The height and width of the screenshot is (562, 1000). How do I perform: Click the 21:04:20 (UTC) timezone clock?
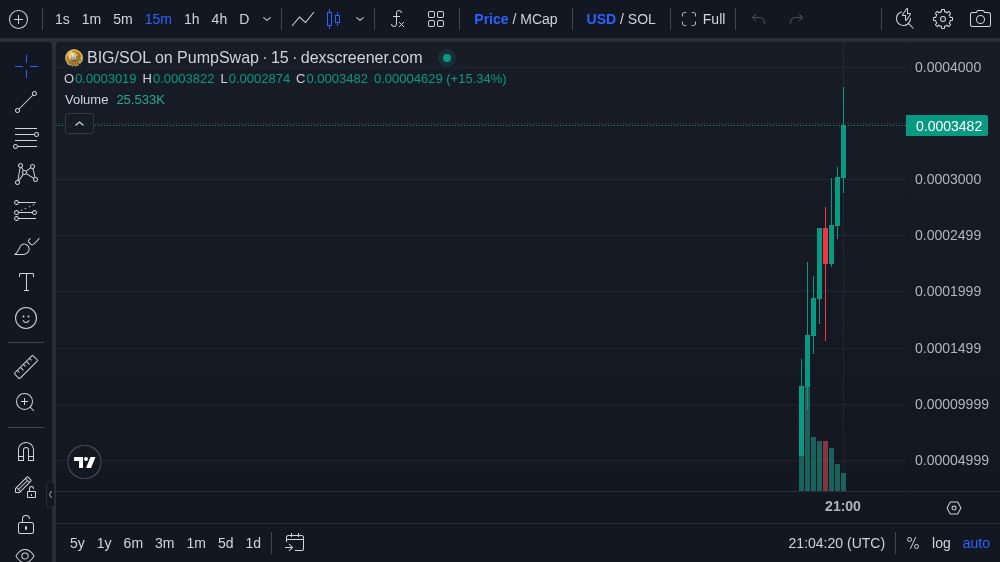[x=836, y=543]
